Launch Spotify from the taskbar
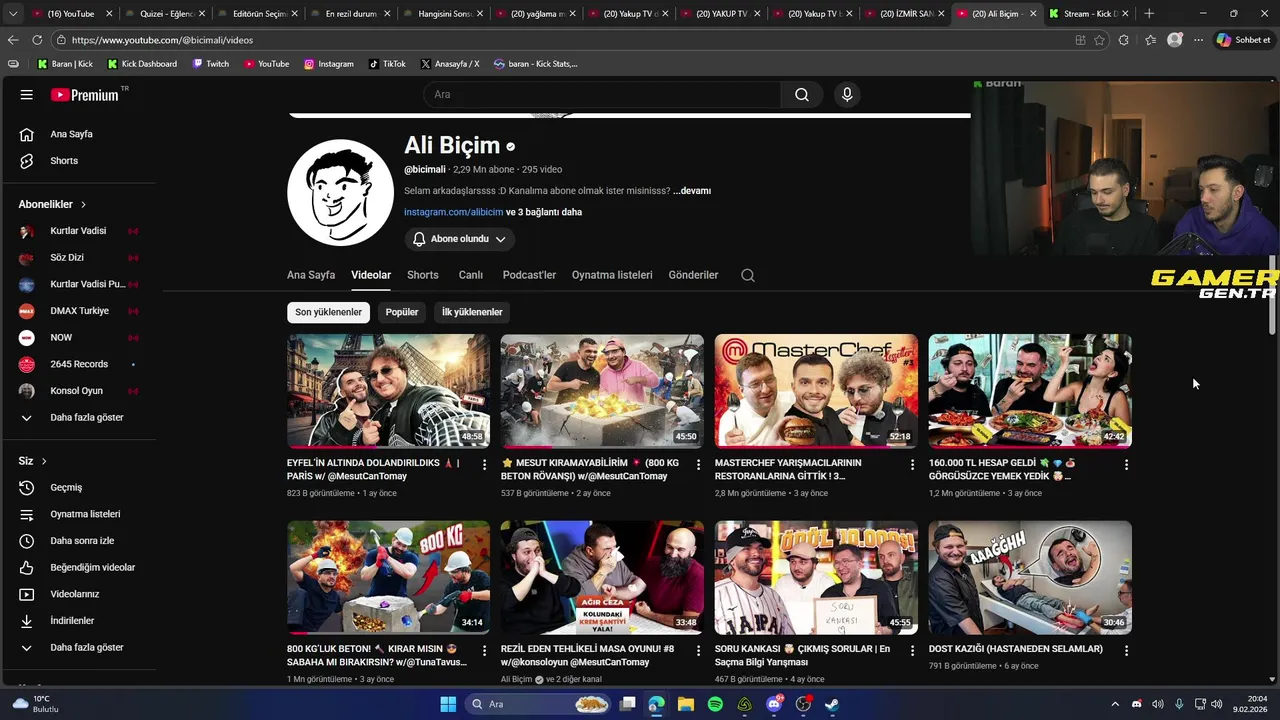Image resolution: width=1280 pixels, height=720 pixels. [x=715, y=704]
